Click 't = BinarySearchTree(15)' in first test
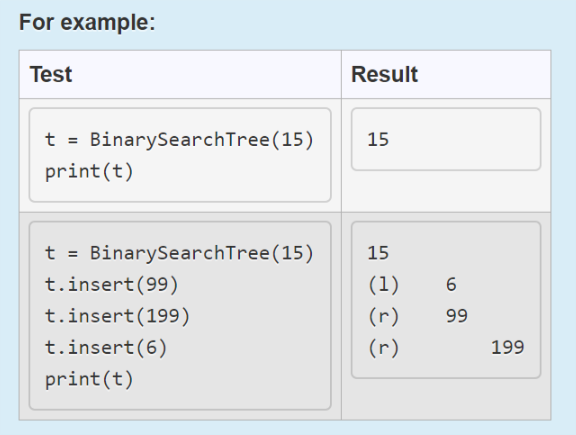The width and height of the screenshot is (576, 435). click(179, 140)
